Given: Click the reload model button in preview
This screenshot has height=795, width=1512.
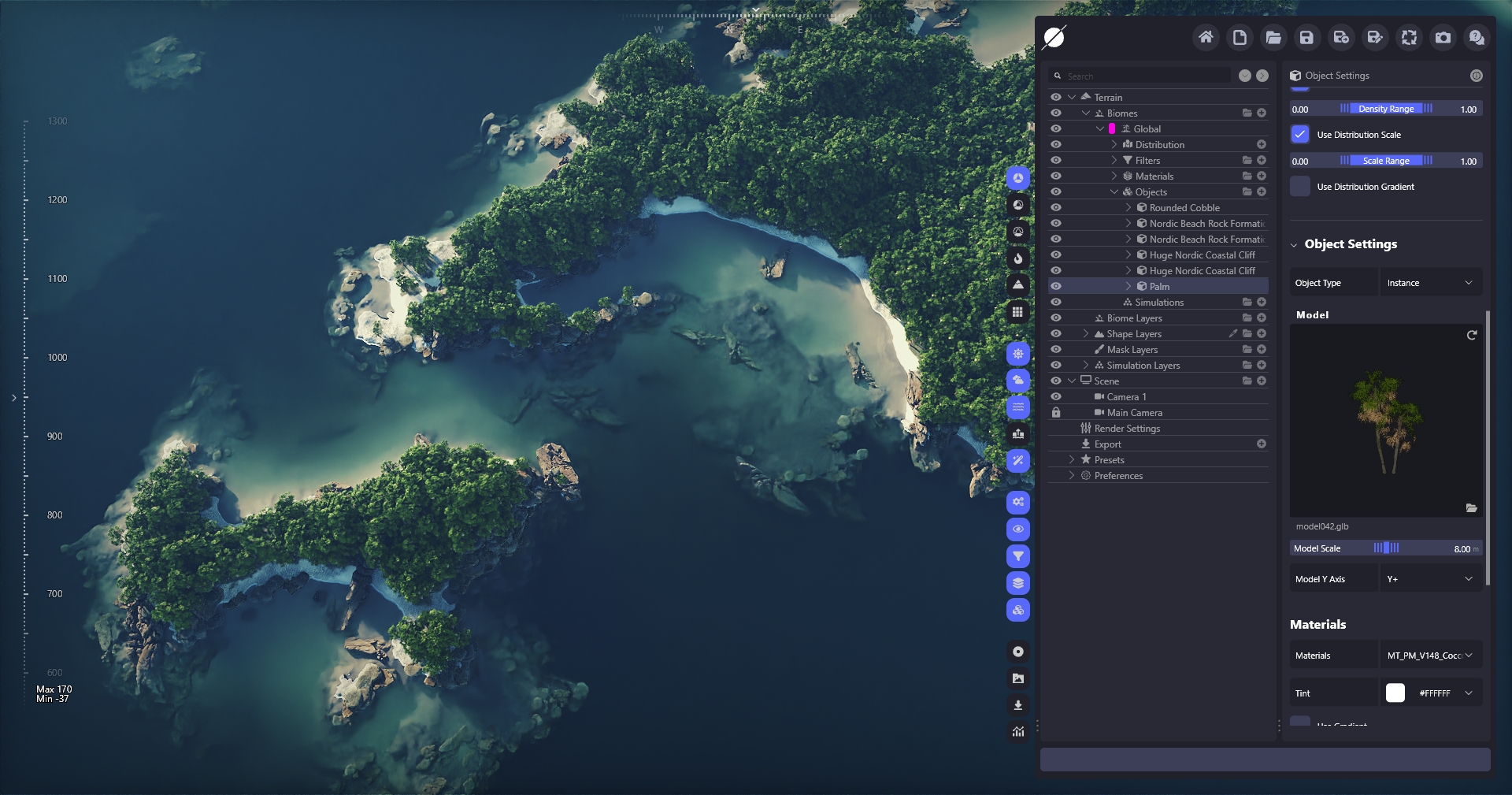Looking at the screenshot, I should click(x=1471, y=336).
